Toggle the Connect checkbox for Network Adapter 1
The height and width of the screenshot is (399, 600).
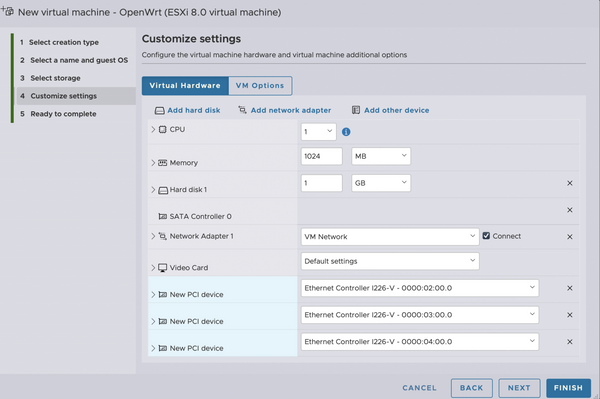tap(486, 236)
